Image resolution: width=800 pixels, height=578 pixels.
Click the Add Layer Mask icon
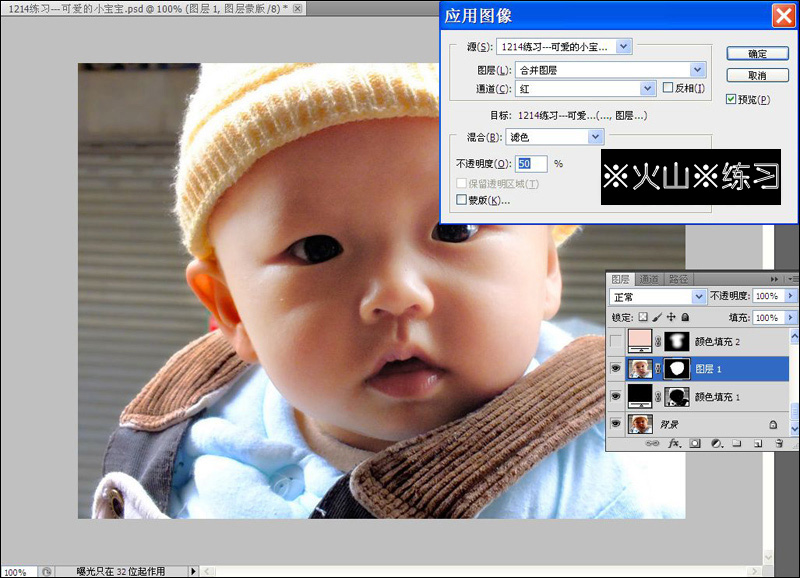coord(695,443)
